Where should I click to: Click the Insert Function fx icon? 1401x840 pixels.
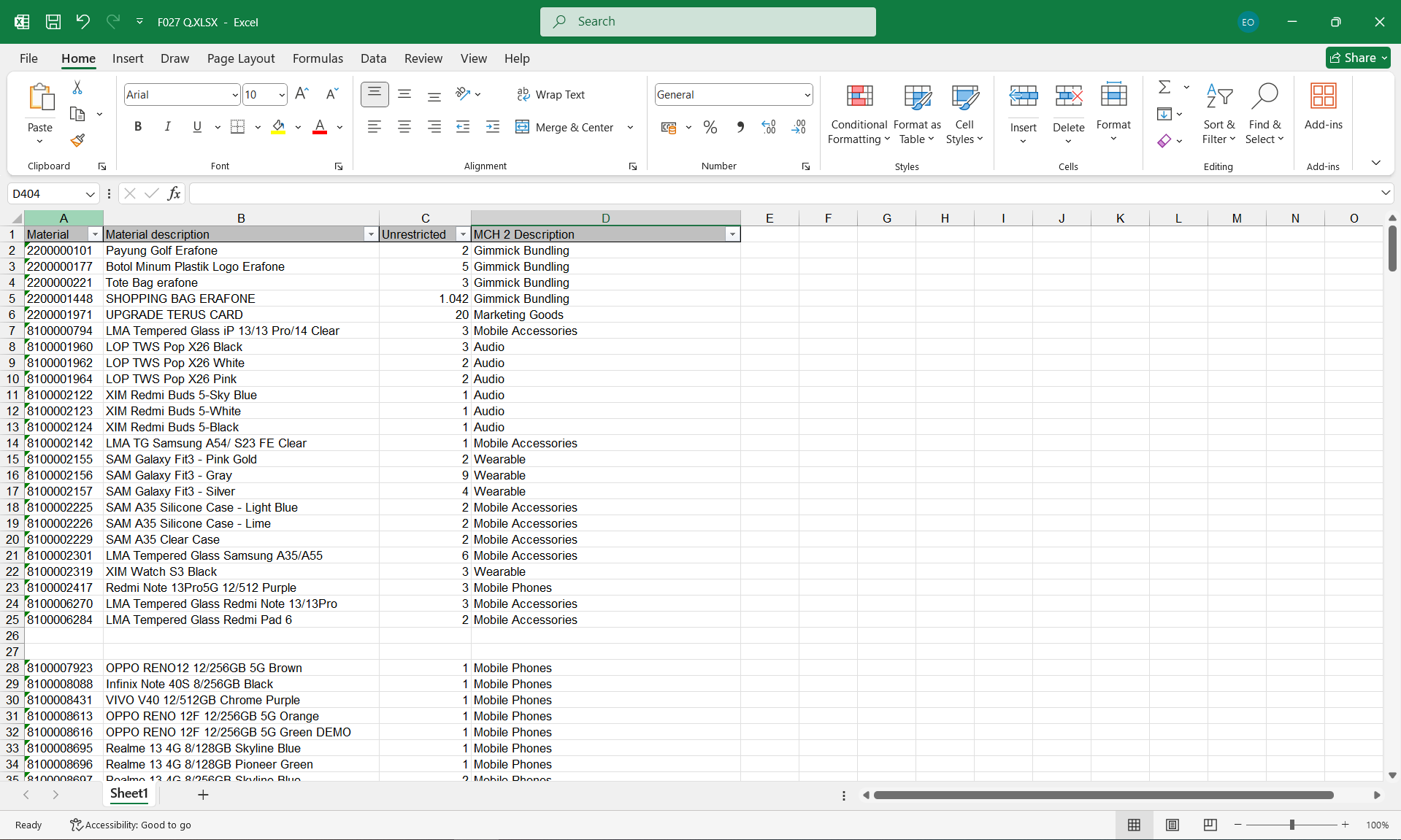174,193
